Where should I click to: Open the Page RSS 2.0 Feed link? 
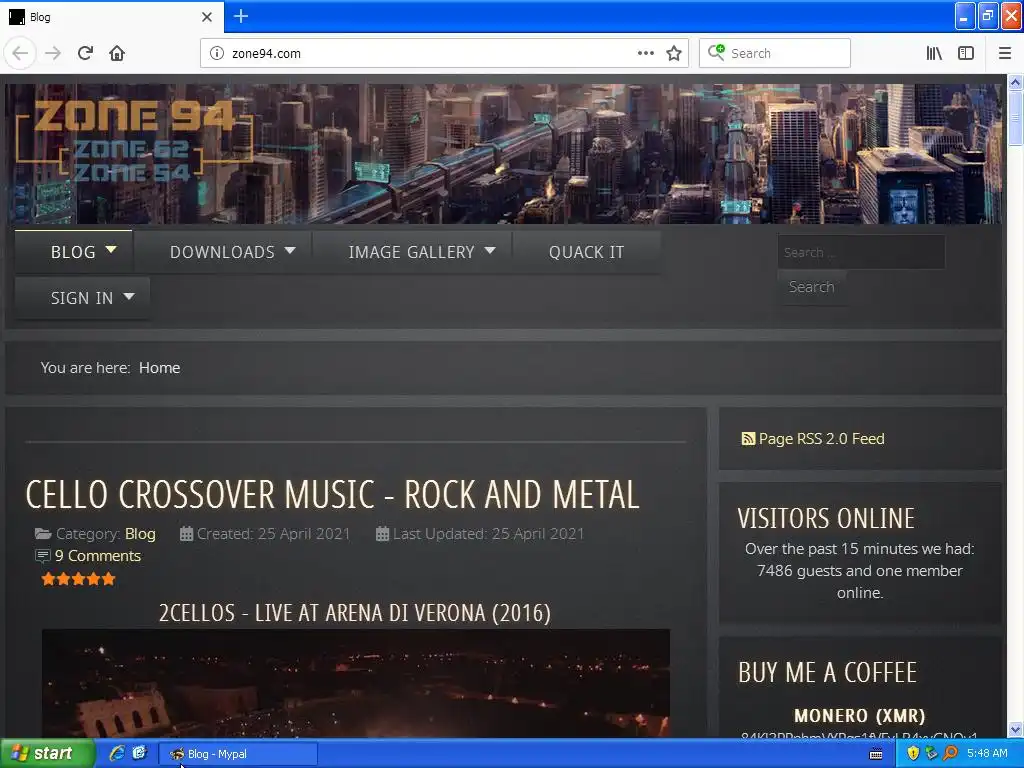point(822,439)
